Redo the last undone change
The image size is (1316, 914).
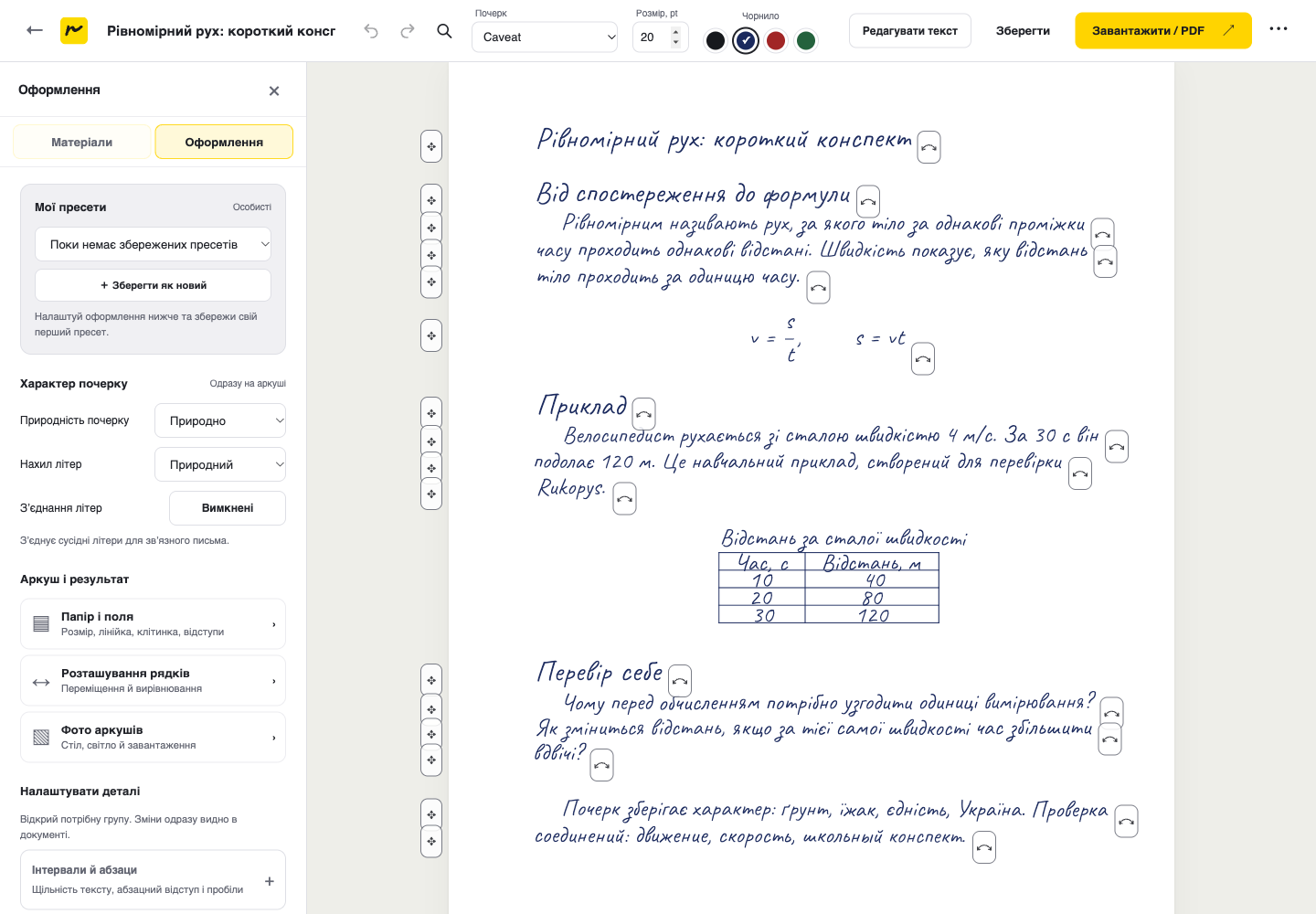tap(408, 31)
